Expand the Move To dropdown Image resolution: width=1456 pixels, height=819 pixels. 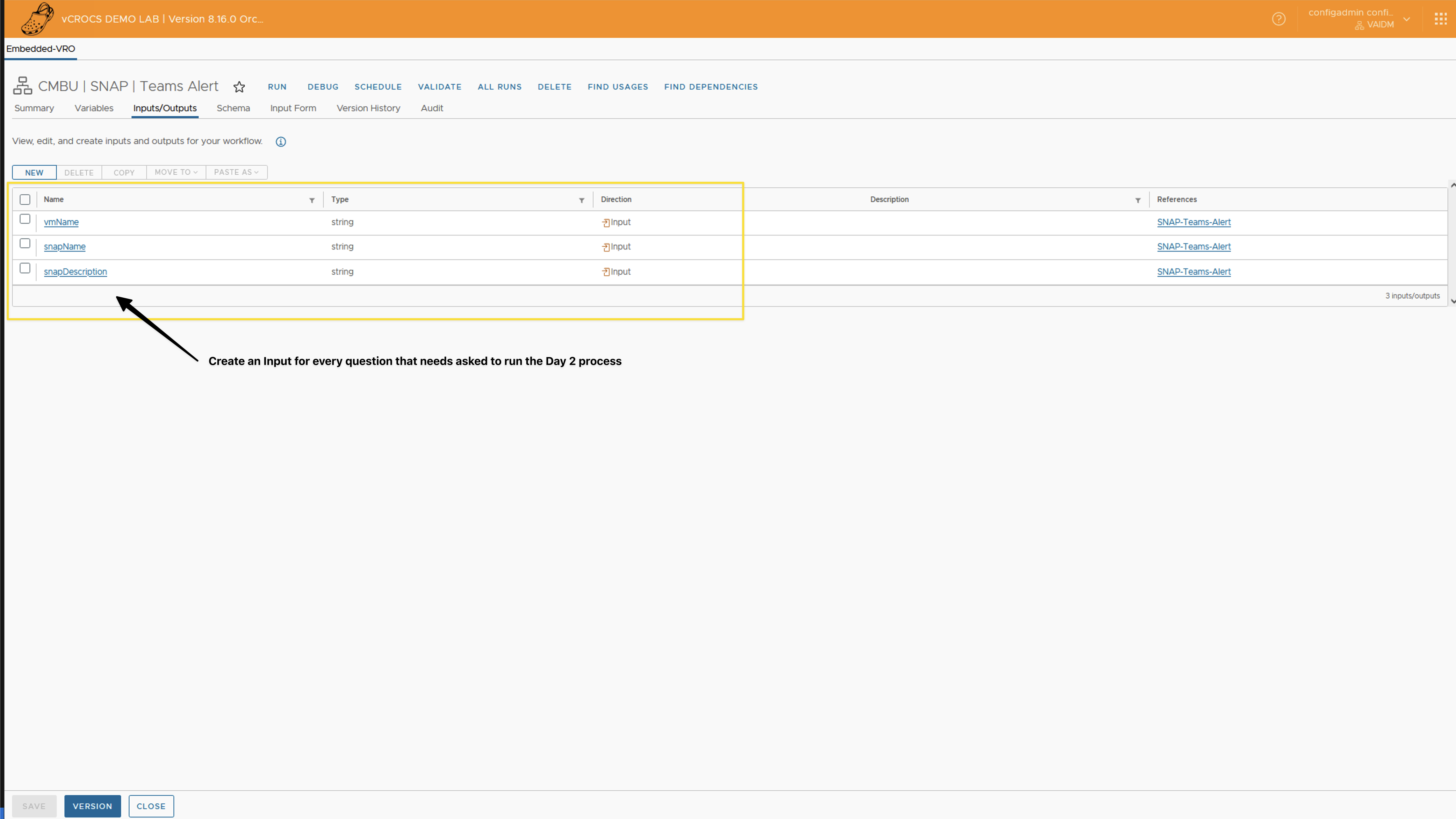tap(176, 172)
